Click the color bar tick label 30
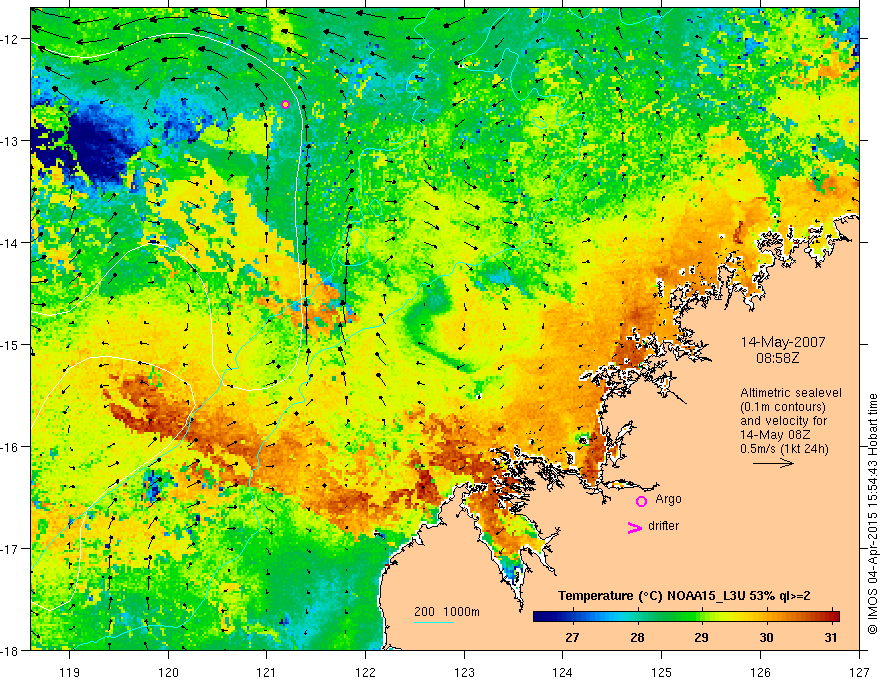880x680 pixels. (x=767, y=637)
